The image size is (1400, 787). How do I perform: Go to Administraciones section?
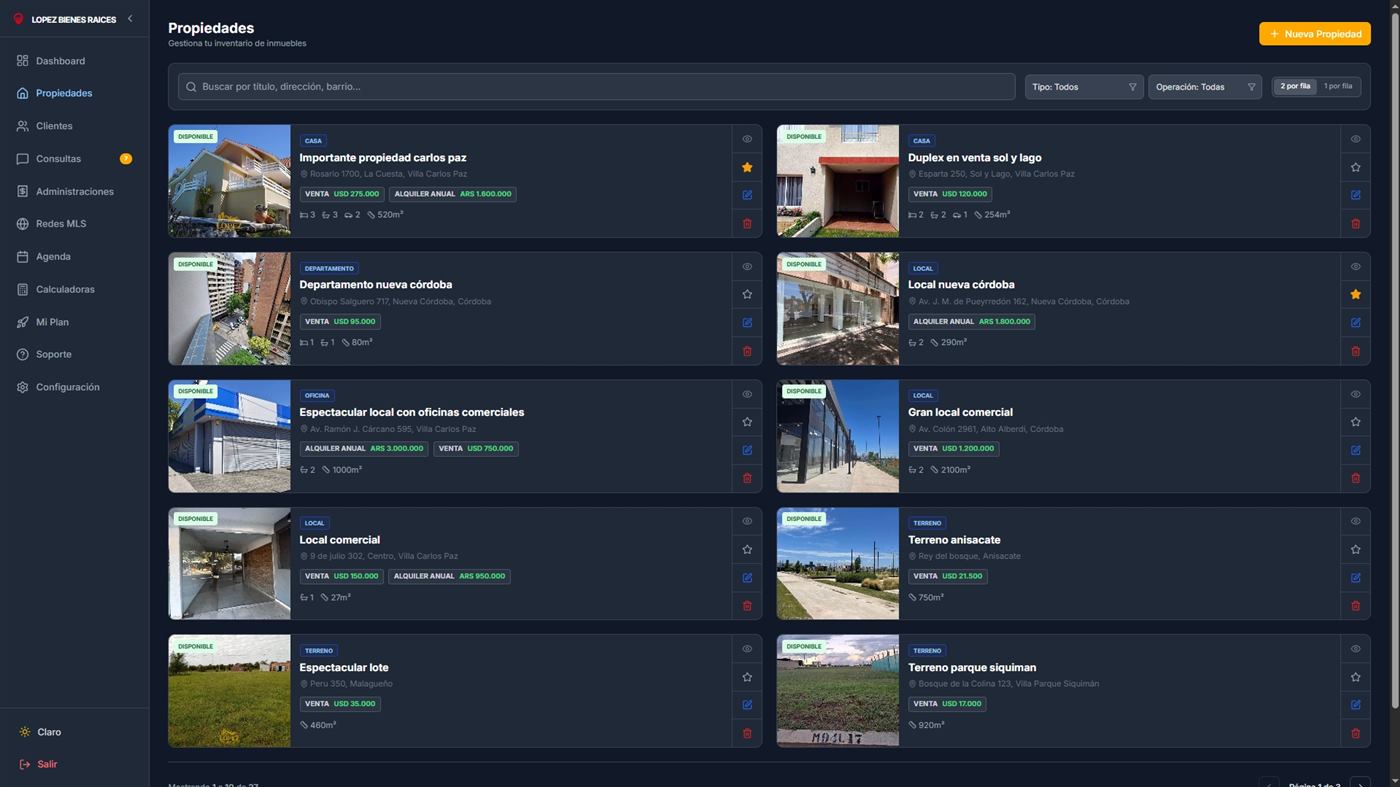tap(74, 191)
